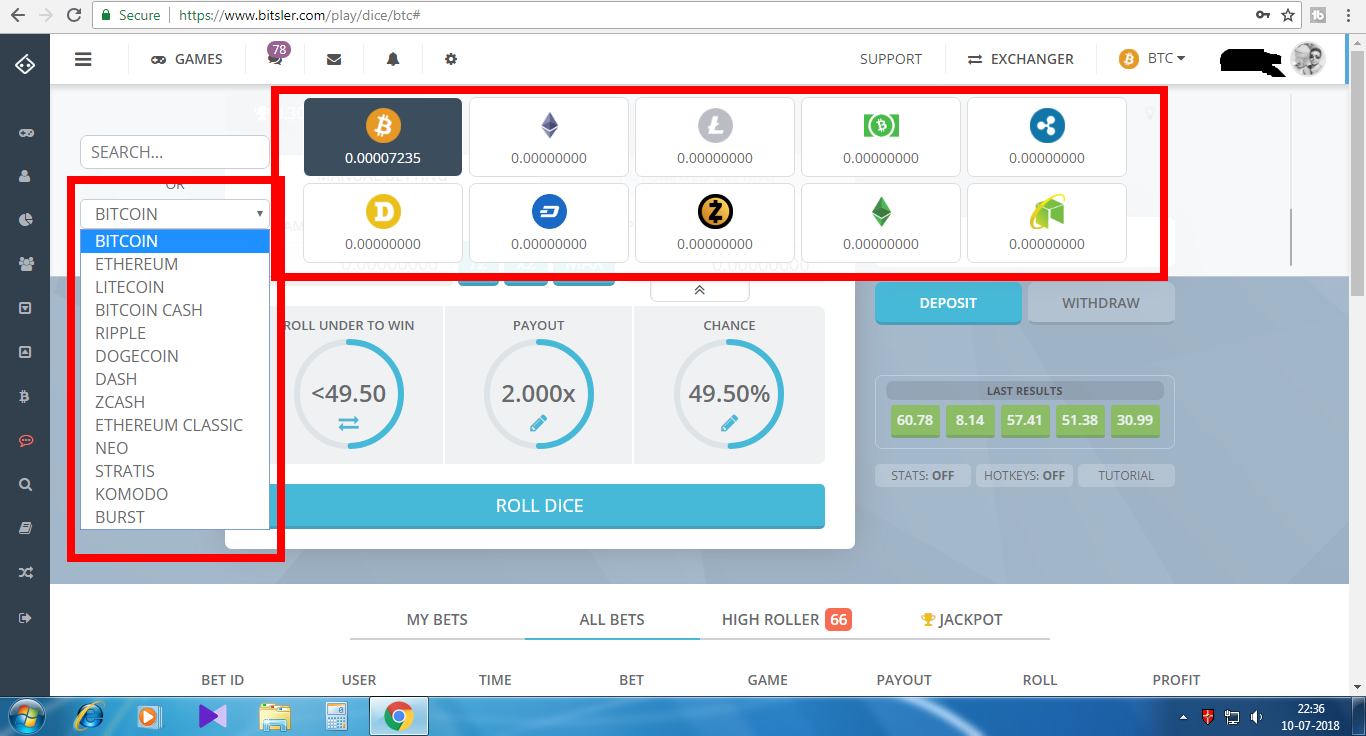Choose KOMODO from the coin list

point(175,494)
